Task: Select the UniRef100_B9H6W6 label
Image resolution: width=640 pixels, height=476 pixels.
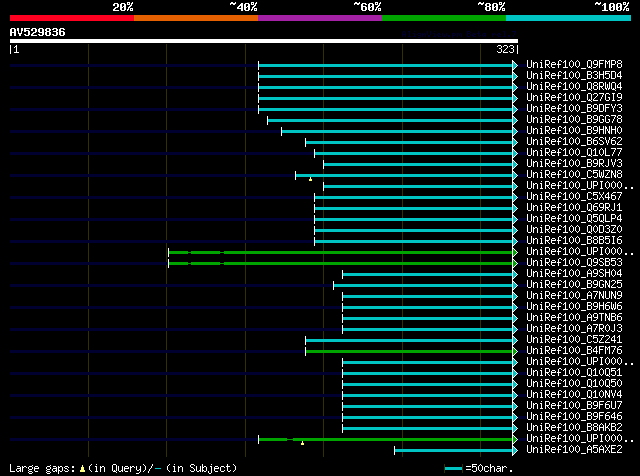Action: pyautogui.click(x=574, y=307)
